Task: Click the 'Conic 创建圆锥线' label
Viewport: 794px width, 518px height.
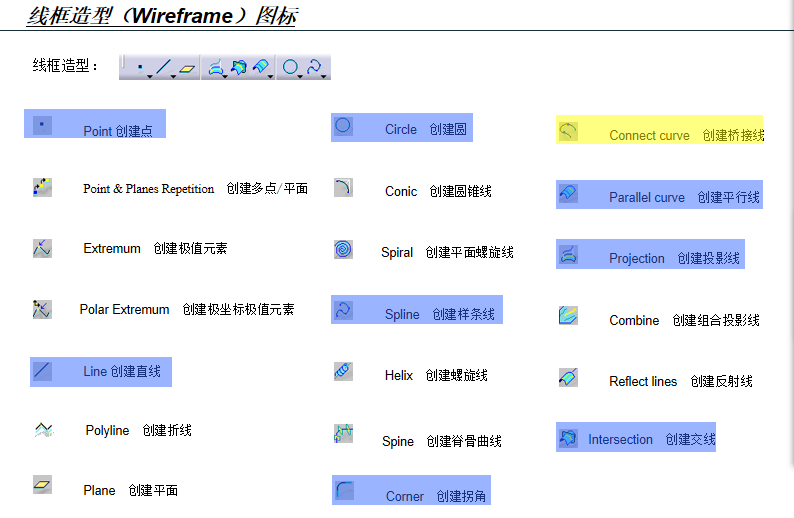Action: (x=438, y=191)
